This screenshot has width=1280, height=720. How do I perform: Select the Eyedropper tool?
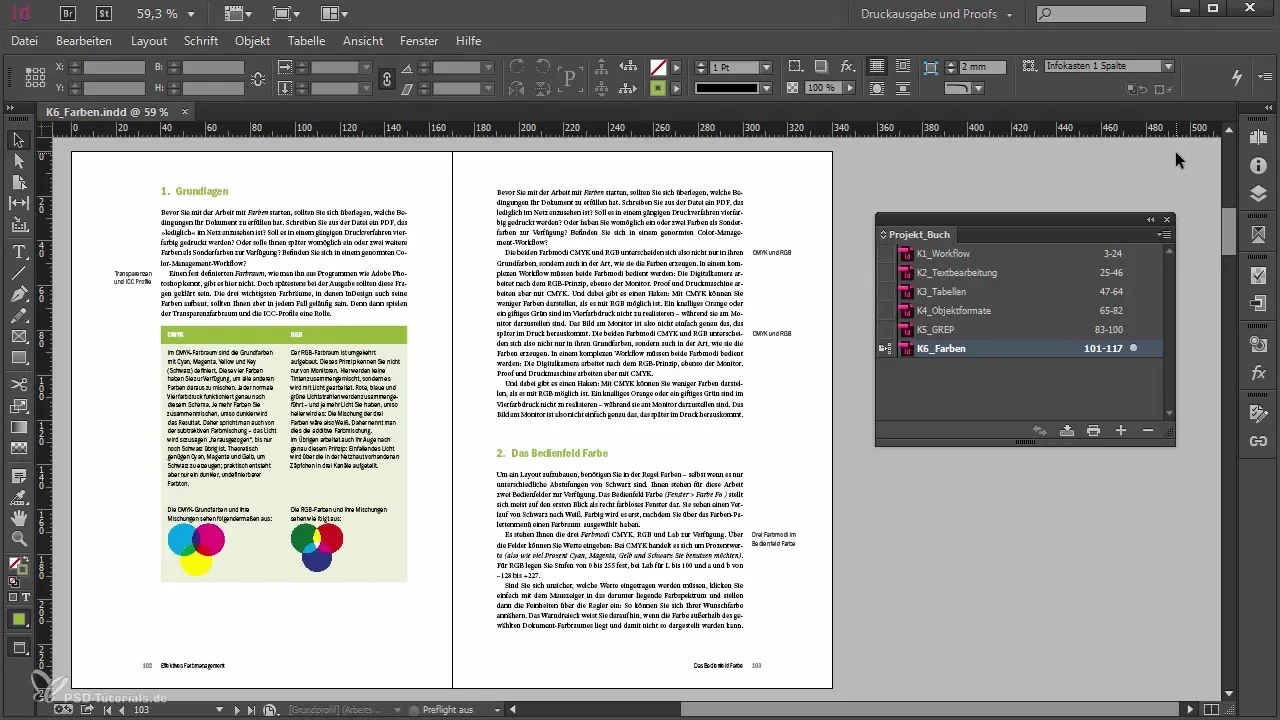coord(18,496)
